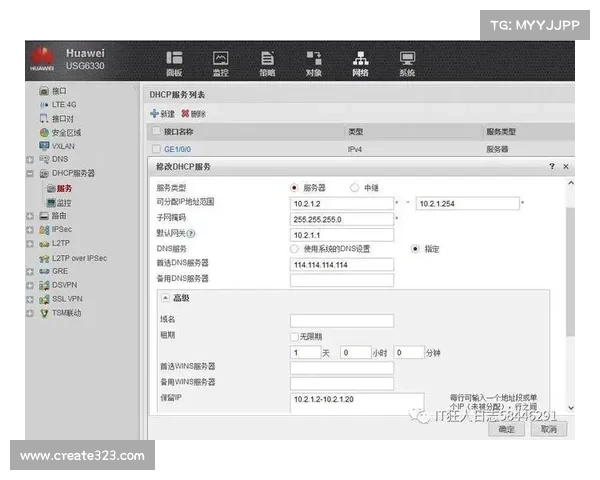Click the empty 备用DNS服务器 field
Screen dimensions: 600x480
[342, 280]
